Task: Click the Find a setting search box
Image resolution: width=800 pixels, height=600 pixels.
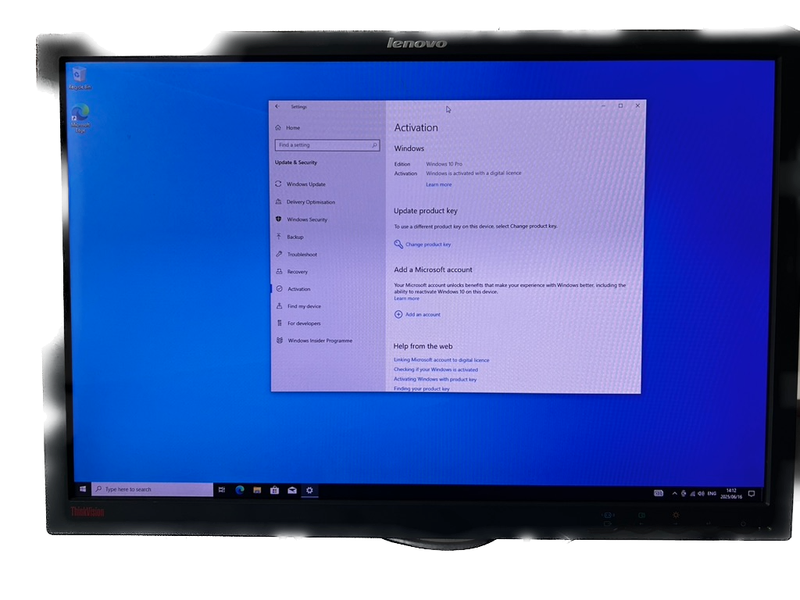Action: point(327,145)
